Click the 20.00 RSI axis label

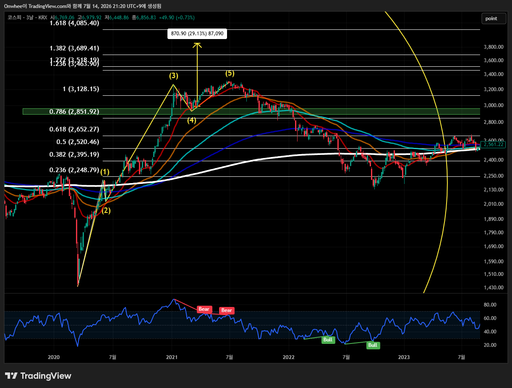tap(490, 345)
